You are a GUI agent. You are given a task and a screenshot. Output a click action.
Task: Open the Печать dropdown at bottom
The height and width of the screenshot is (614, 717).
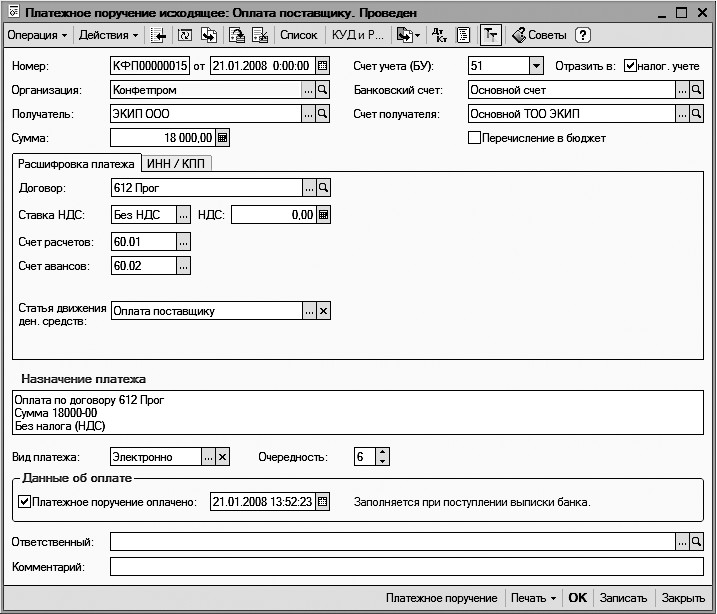(x=533, y=598)
